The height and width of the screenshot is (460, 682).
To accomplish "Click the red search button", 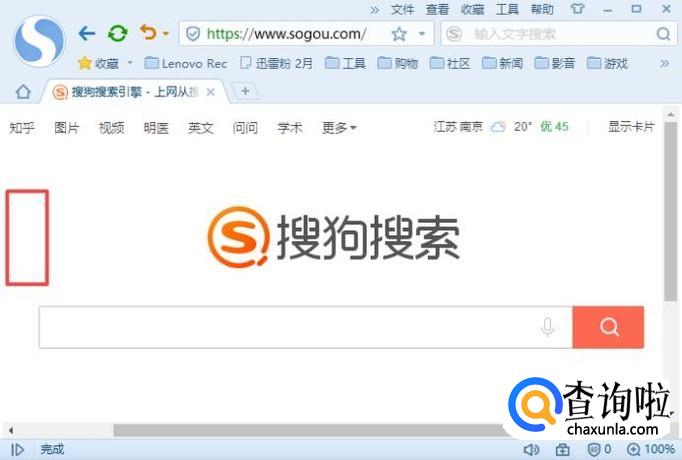I will pos(608,327).
